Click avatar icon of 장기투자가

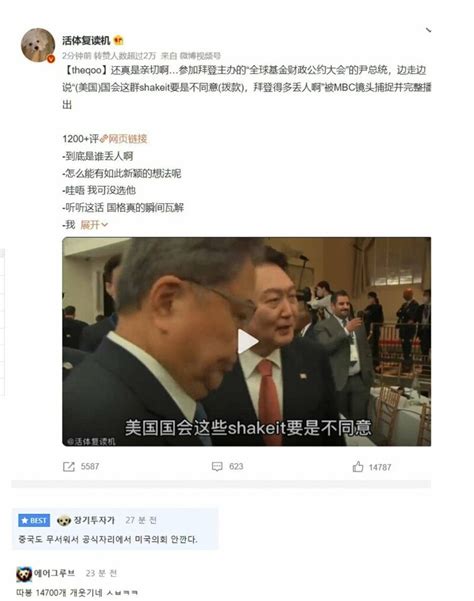(x=64, y=521)
